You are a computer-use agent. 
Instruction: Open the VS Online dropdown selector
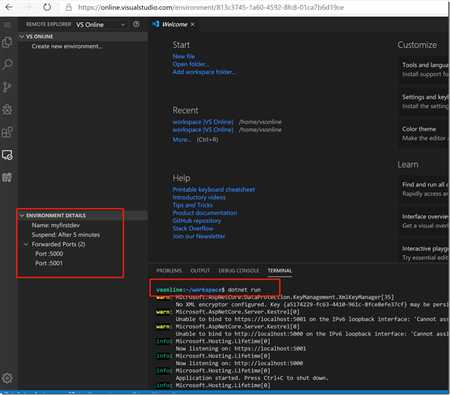[x=100, y=25]
